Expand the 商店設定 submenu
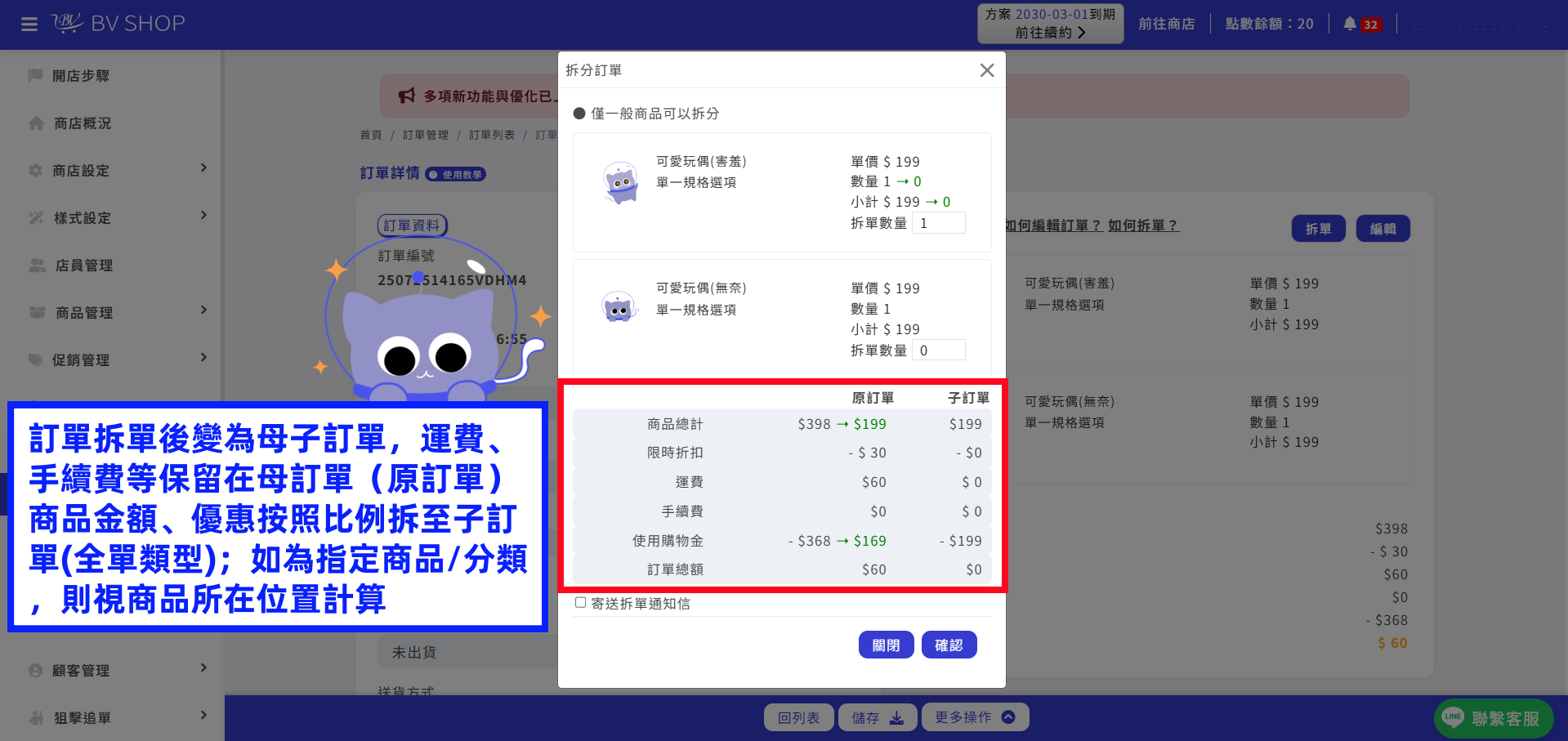This screenshot has width=1568, height=741. pyautogui.click(x=203, y=168)
